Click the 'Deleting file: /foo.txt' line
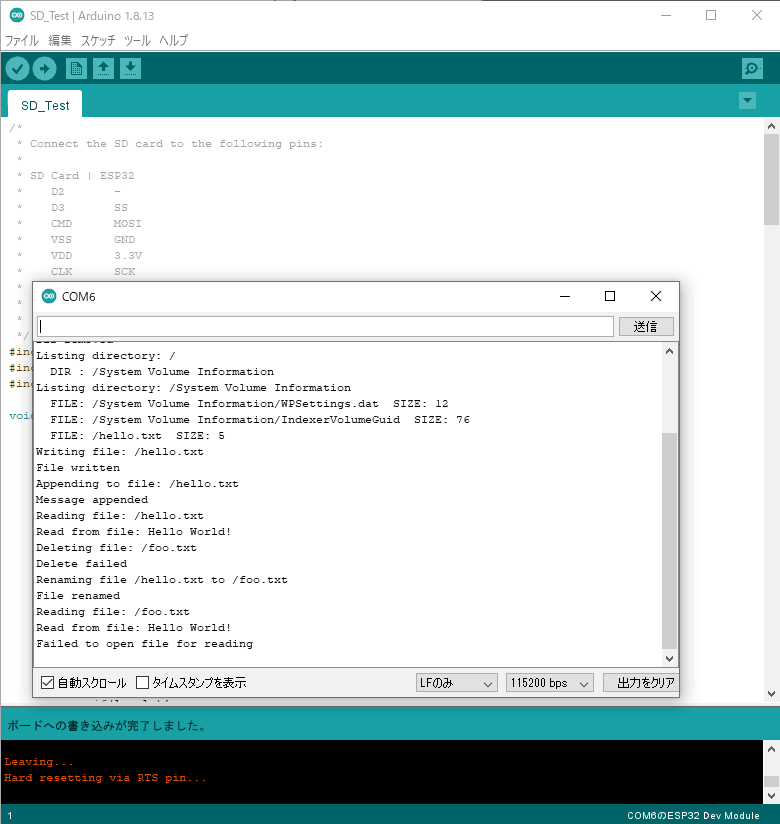780x824 pixels. click(116, 548)
